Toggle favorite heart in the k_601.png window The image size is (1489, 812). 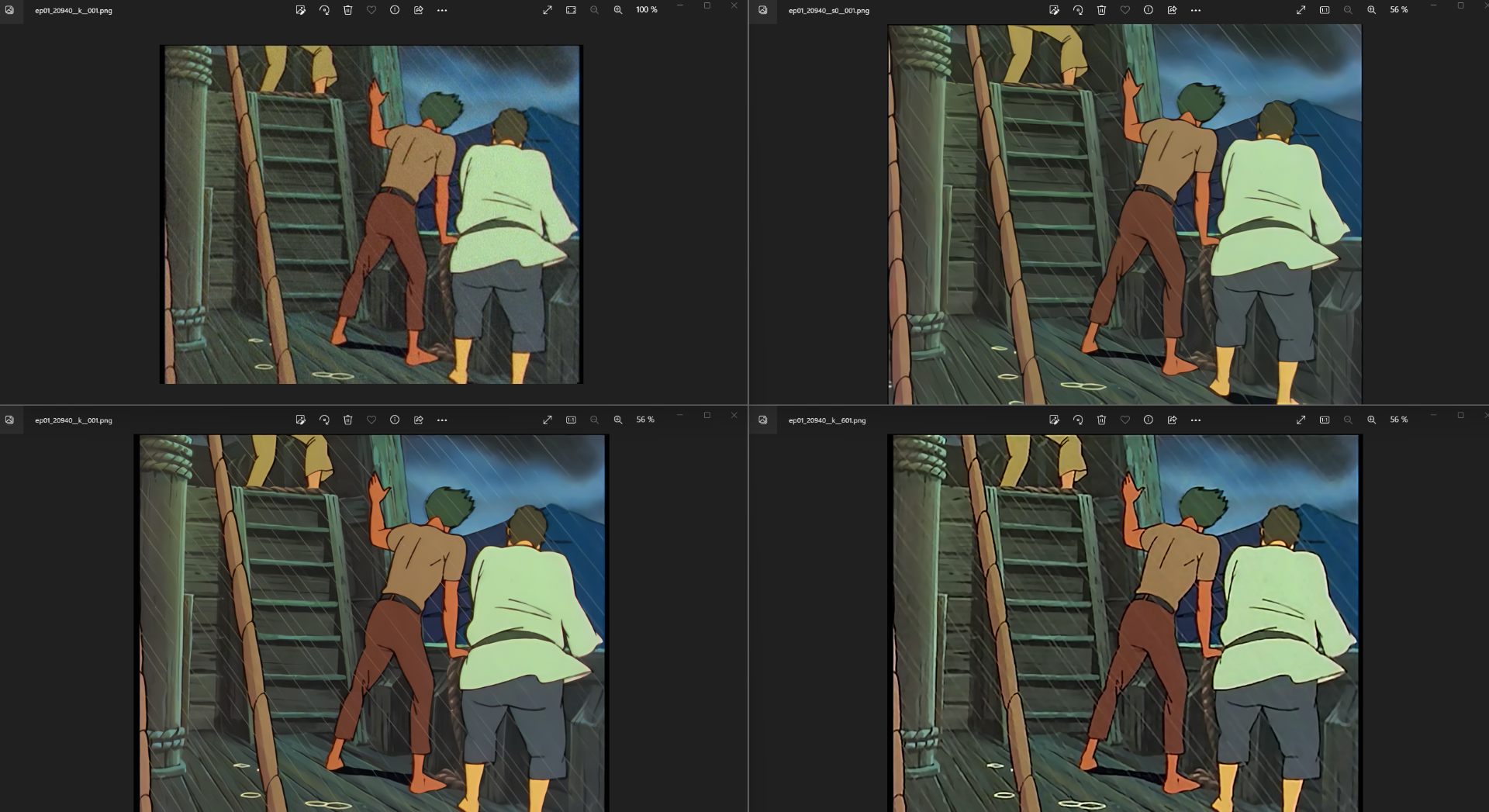point(1125,420)
